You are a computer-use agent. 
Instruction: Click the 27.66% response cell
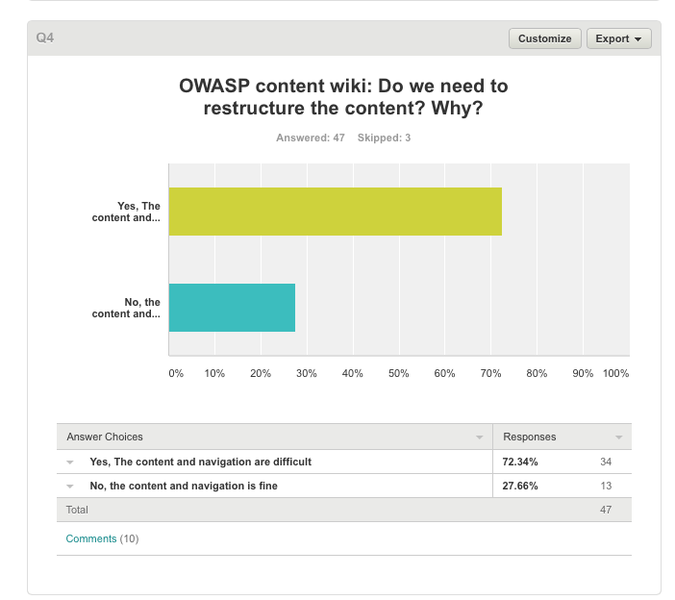[520, 486]
